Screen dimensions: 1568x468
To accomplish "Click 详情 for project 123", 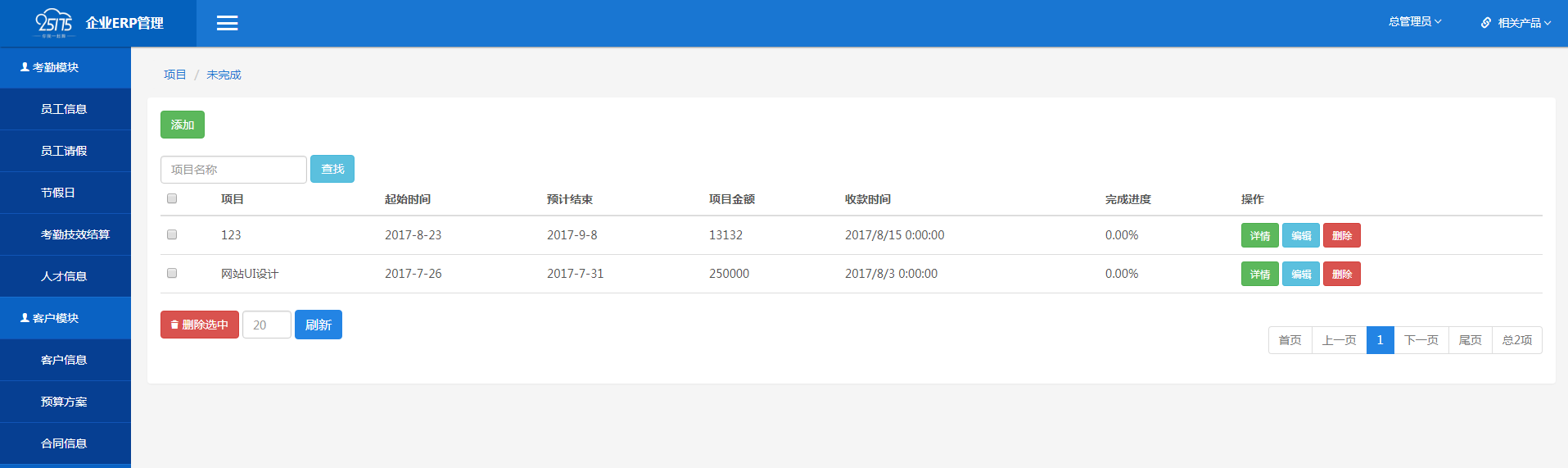I will coord(1259,235).
